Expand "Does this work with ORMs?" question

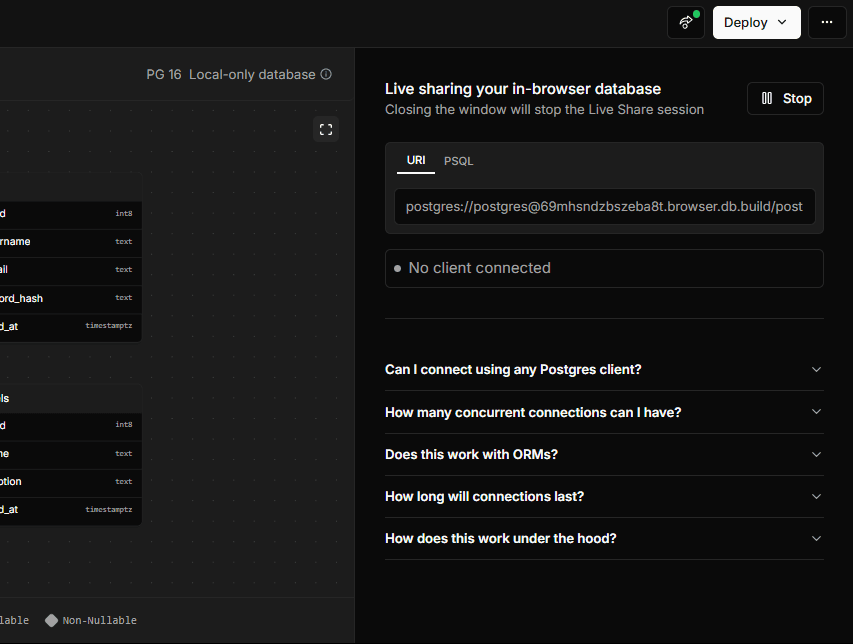coord(604,454)
